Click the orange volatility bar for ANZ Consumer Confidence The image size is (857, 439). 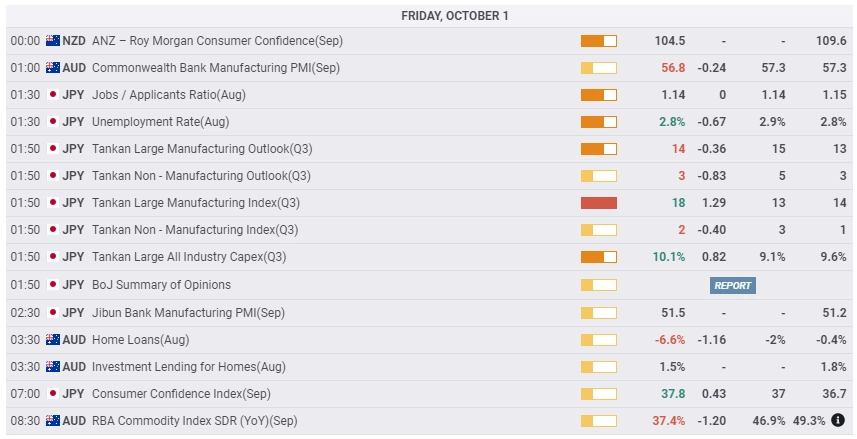(598, 41)
